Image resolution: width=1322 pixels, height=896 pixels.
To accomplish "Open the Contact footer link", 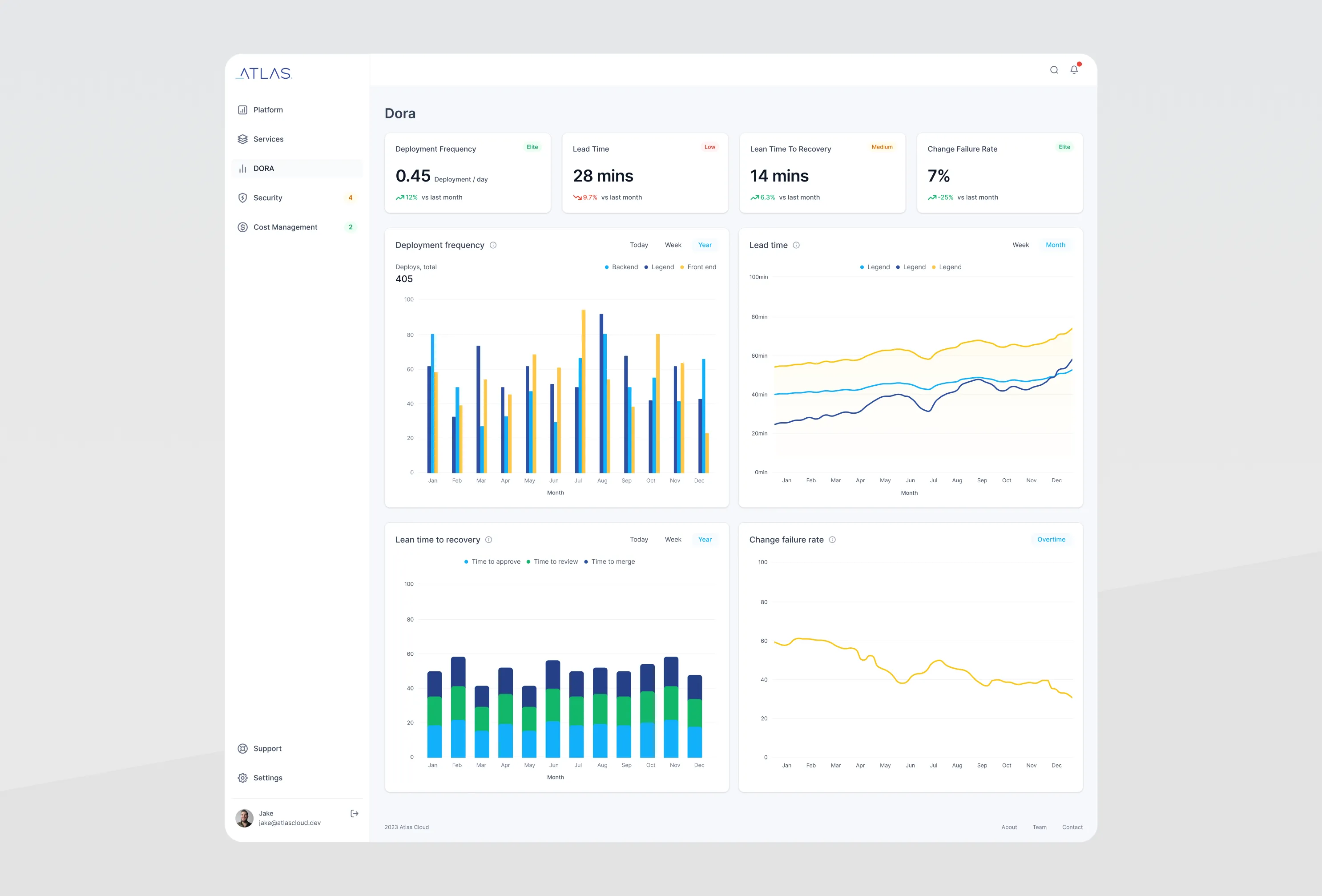I will (x=1072, y=828).
